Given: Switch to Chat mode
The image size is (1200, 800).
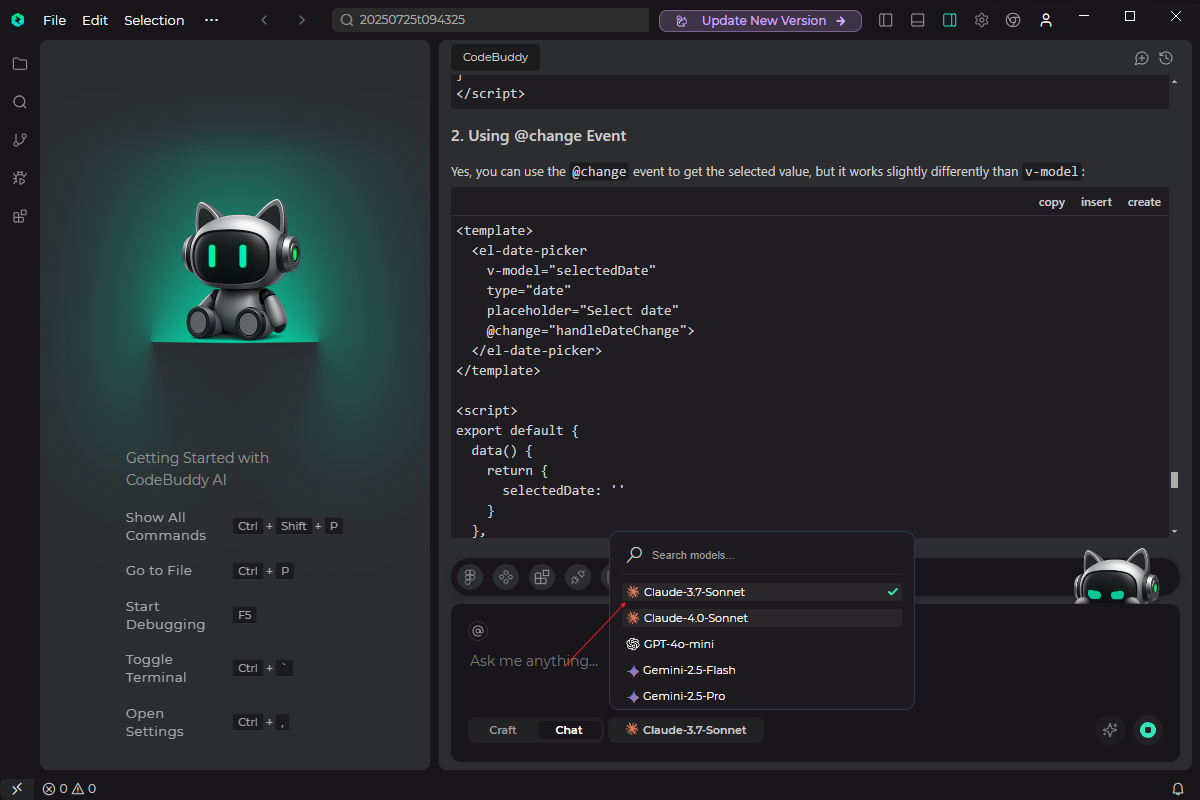Looking at the screenshot, I should point(569,730).
